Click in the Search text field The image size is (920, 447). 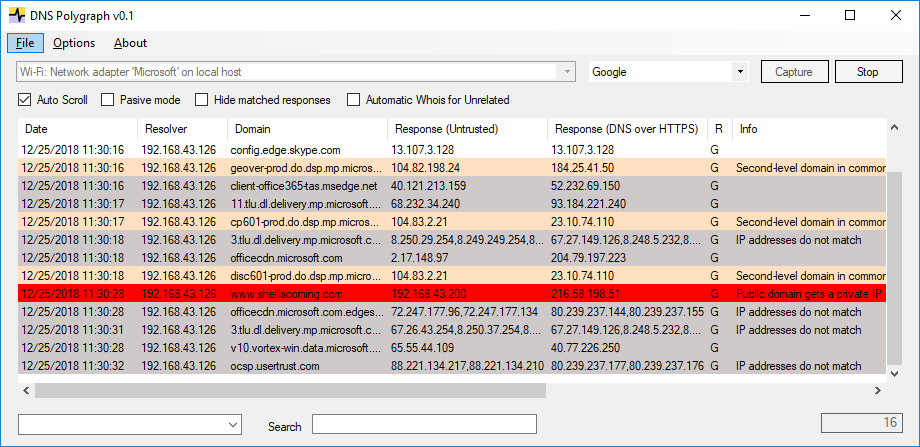coord(424,425)
